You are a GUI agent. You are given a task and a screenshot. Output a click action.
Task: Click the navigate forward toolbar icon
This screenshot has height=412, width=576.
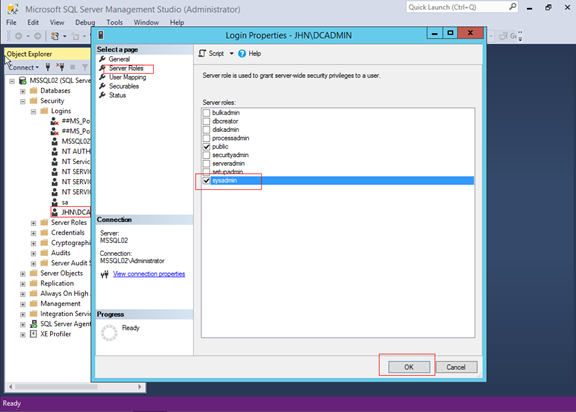tap(37, 36)
